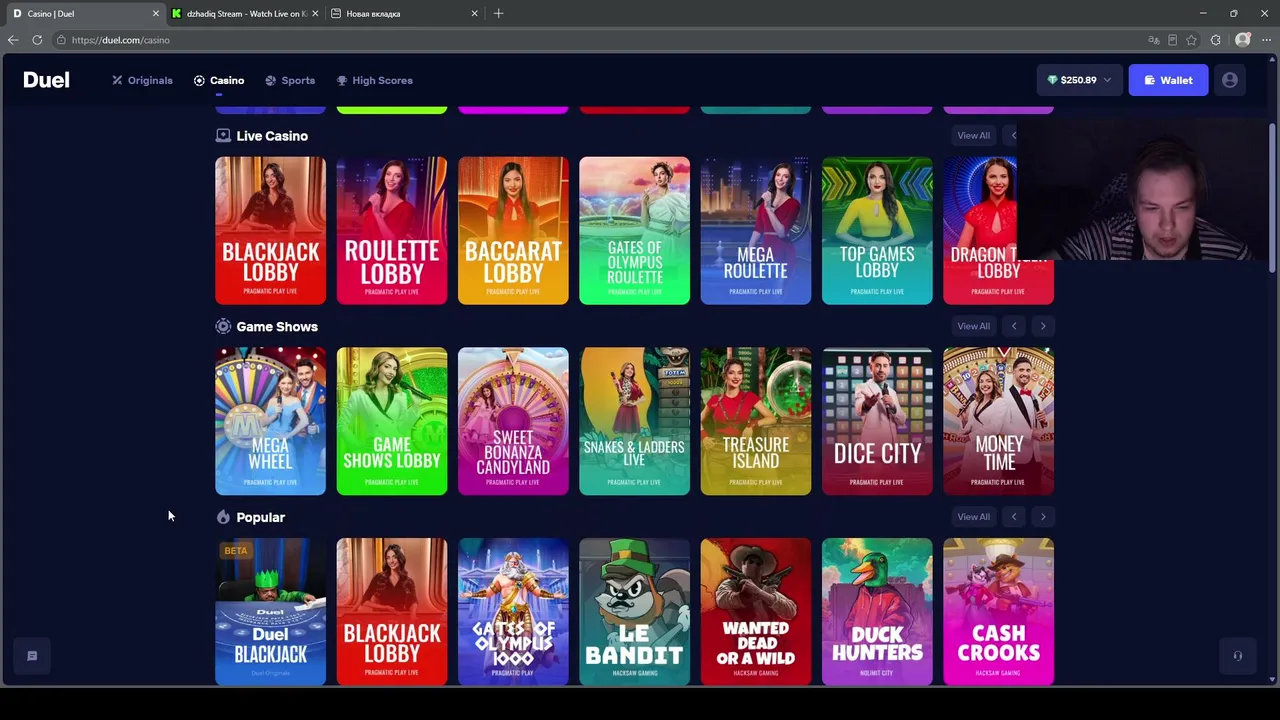Open Money Time game show
1280x720 pixels.
tap(998, 421)
